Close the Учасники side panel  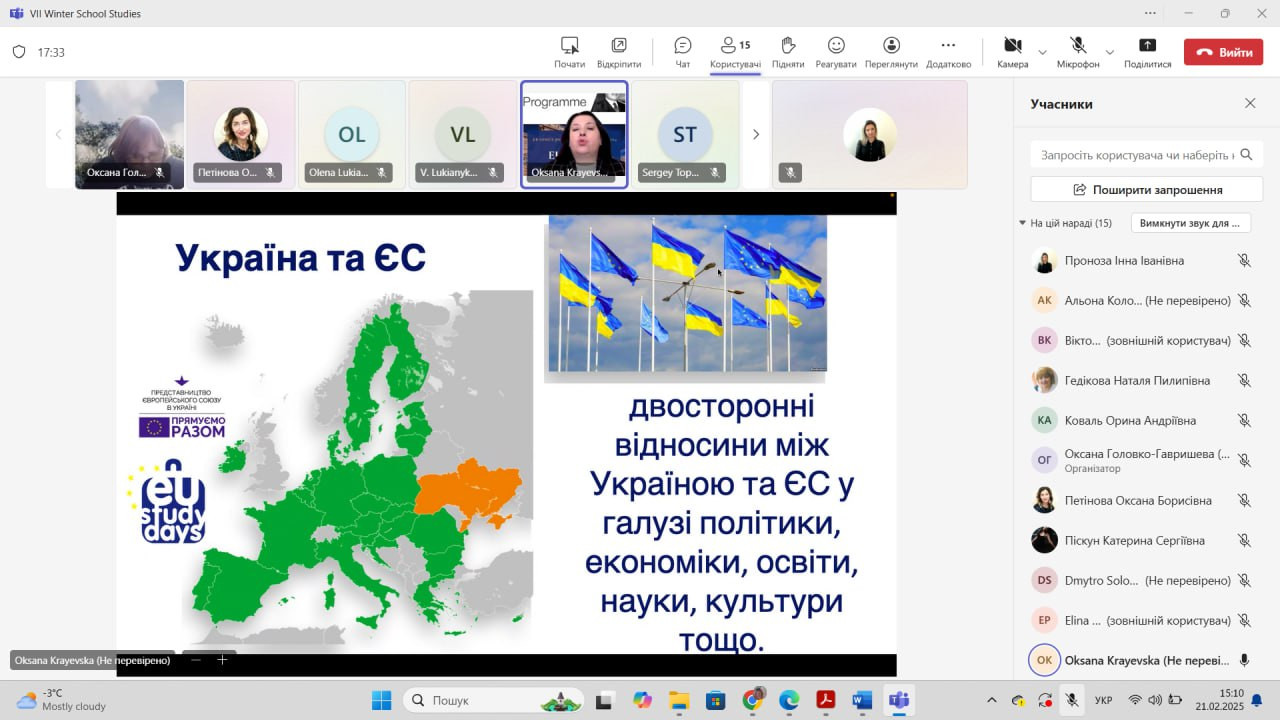tap(1250, 103)
